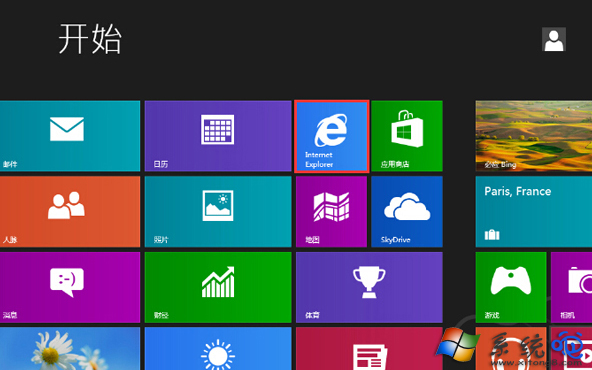Open the Finance tile (财经)

click(x=218, y=287)
